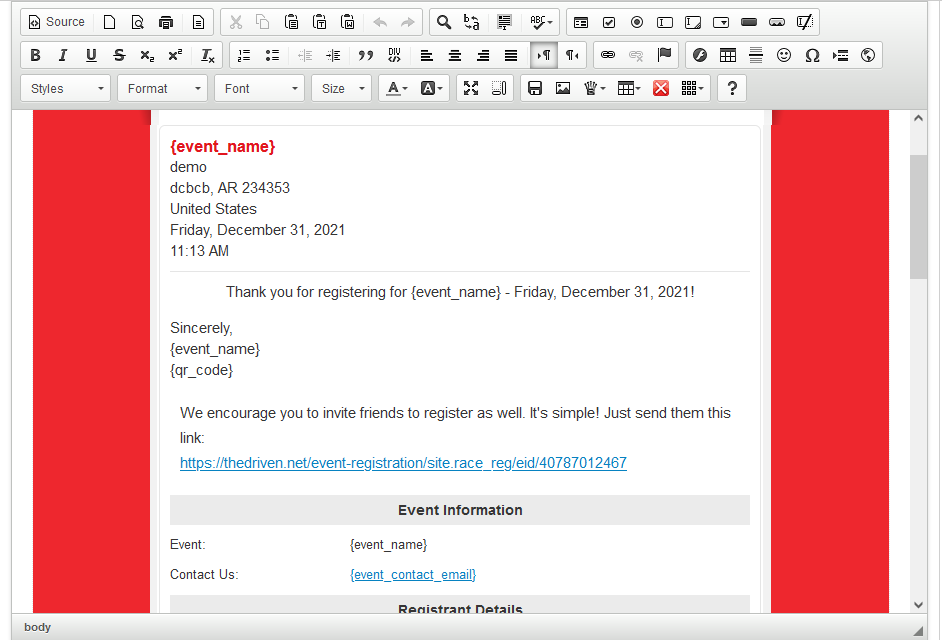Maximize the editor area

tap(471, 88)
